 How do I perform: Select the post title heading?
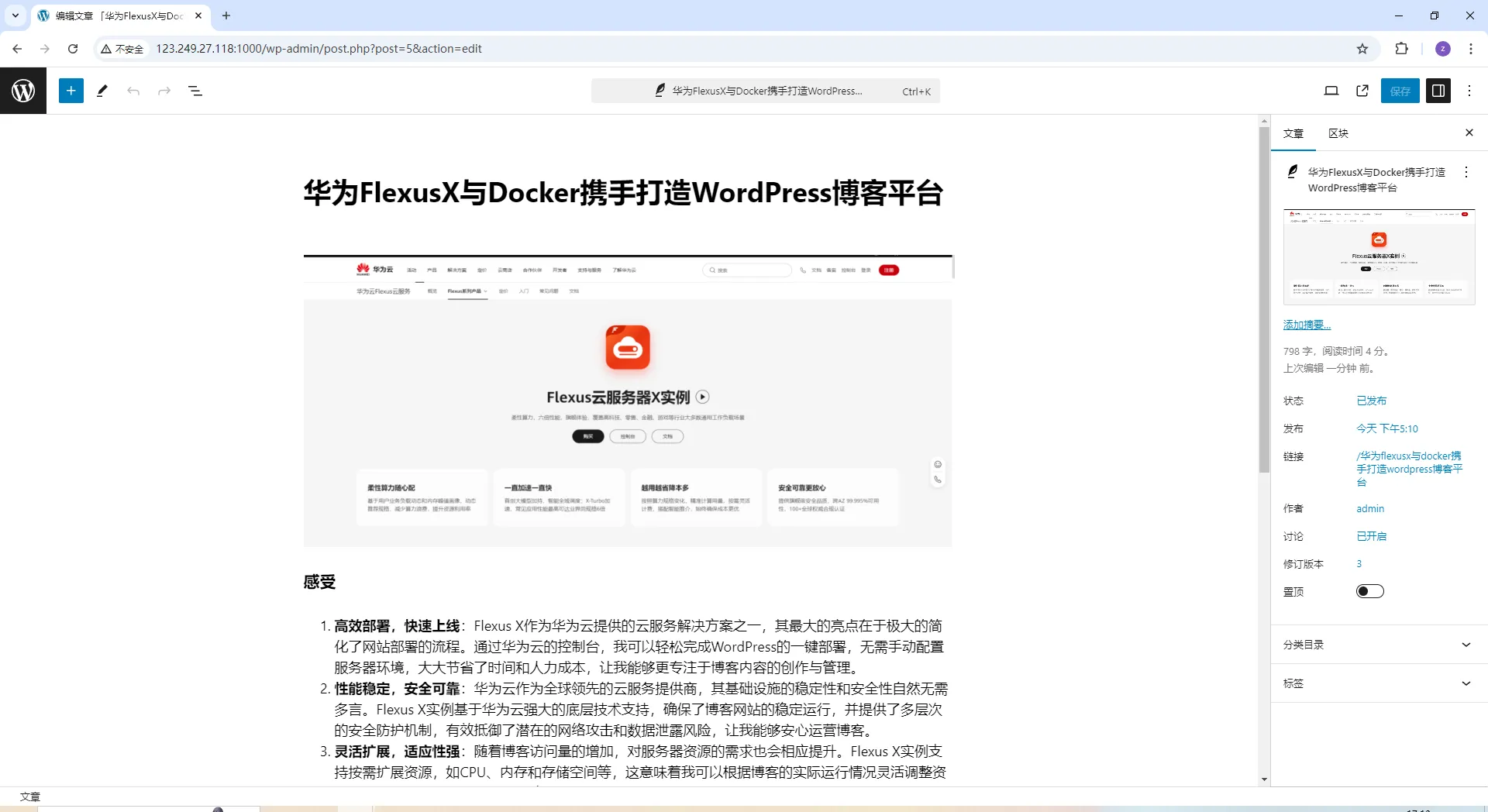pos(623,193)
